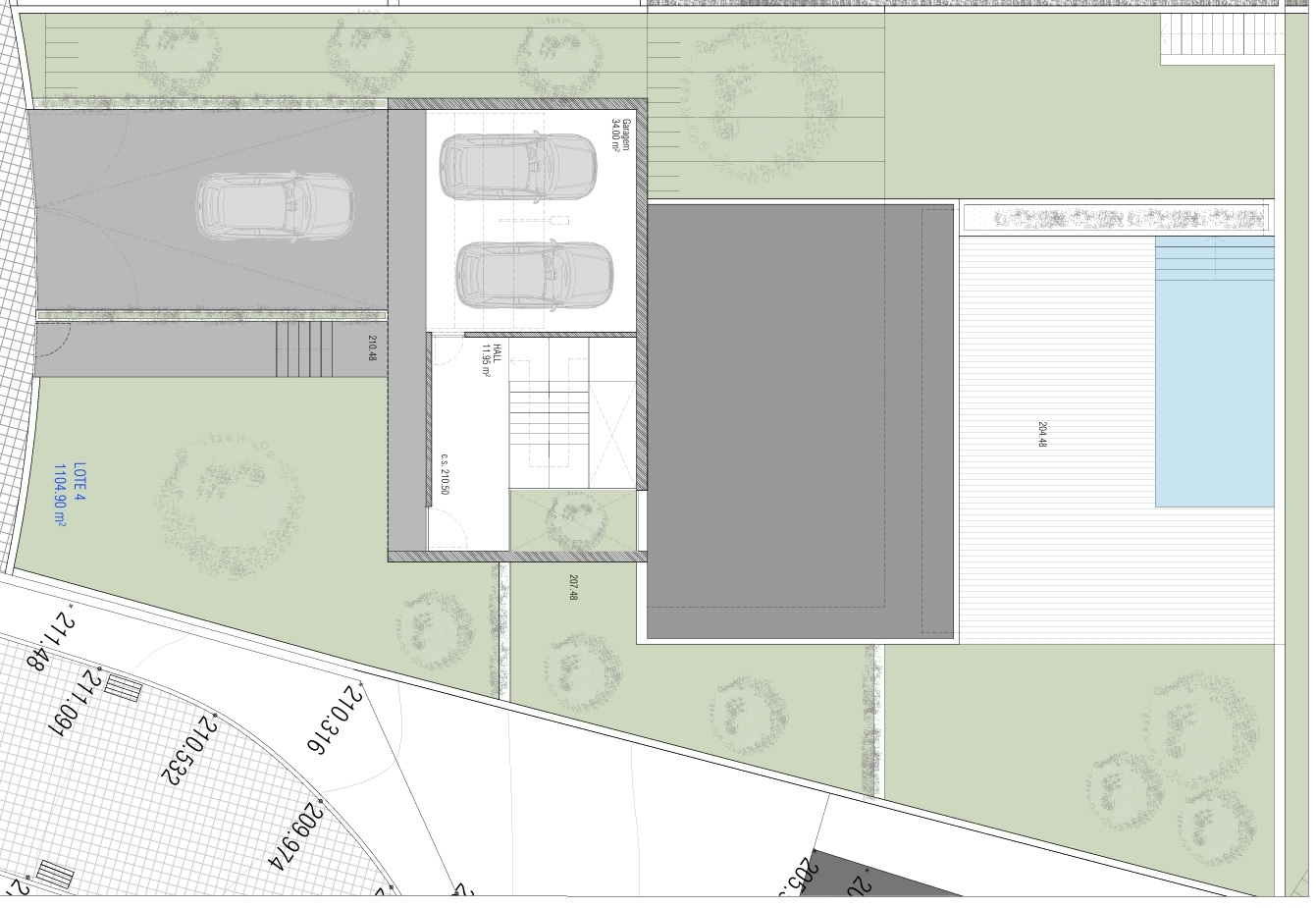Select the '210.316' survey elevation
Screen dimensions: 1316x908
tap(337, 719)
